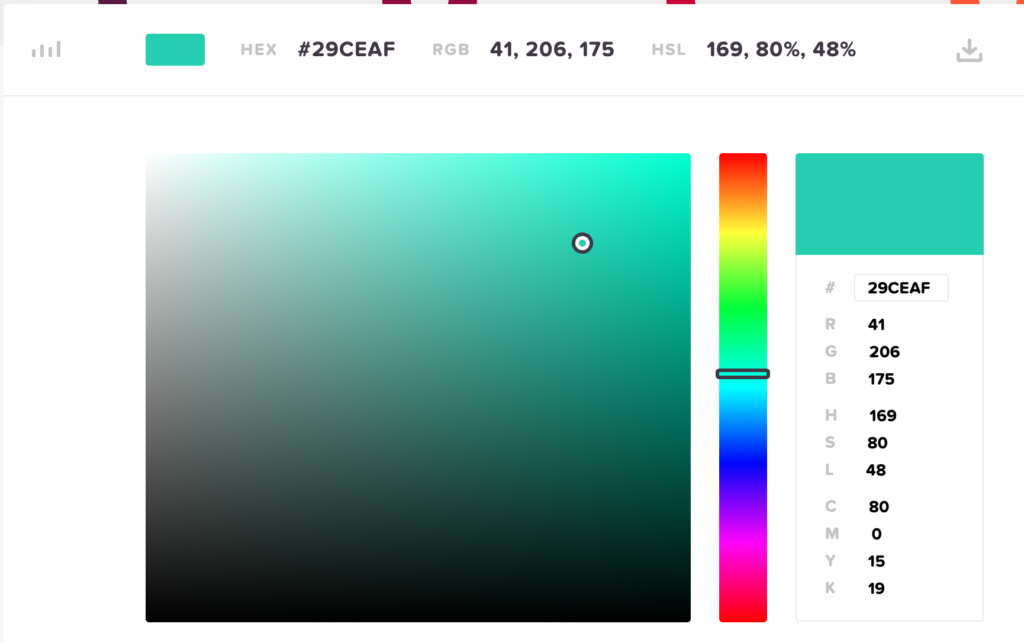This screenshot has height=643, width=1024.
Task: Click the bar chart icon at top left
Action: tap(46, 49)
